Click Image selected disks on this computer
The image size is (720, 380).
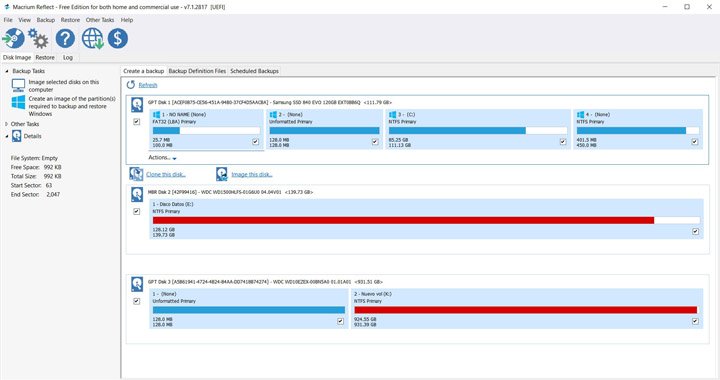pyautogui.click(x=63, y=86)
